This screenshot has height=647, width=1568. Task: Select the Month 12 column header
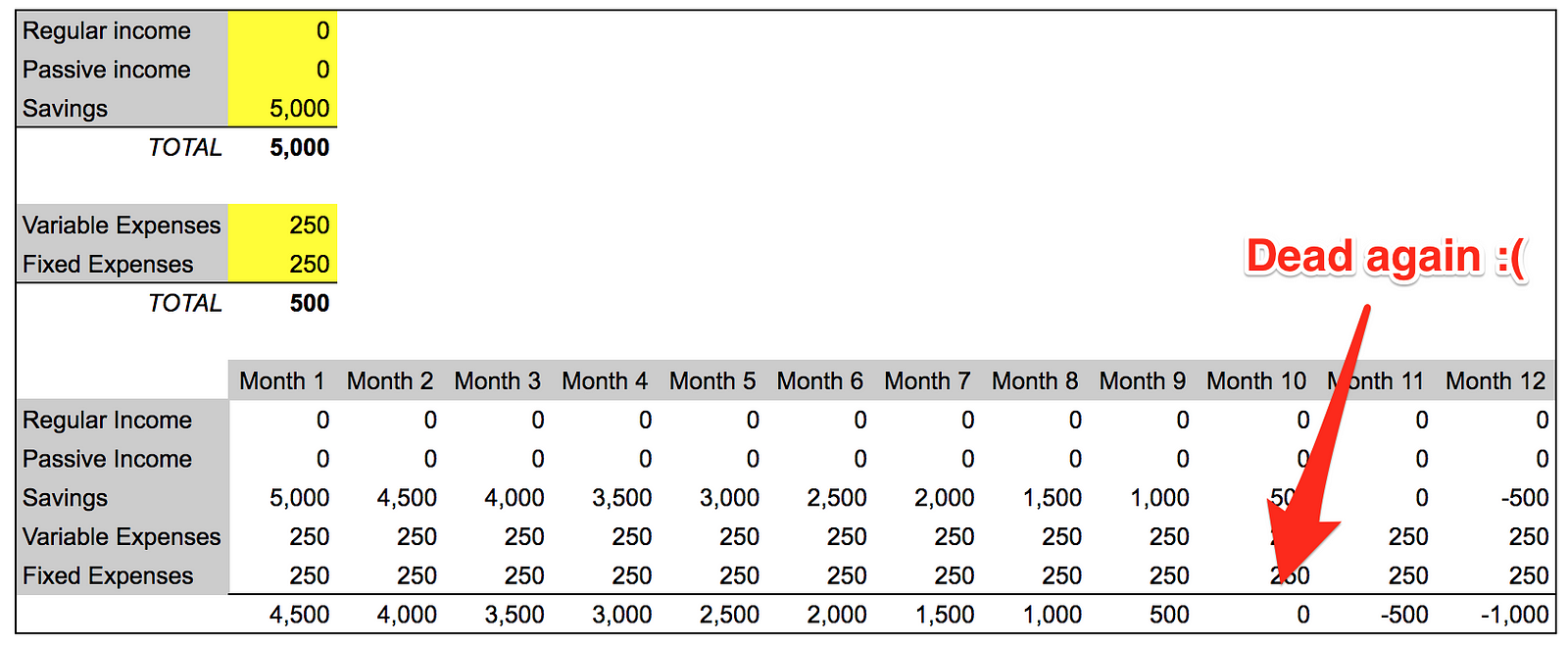click(x=1494, y=381)
